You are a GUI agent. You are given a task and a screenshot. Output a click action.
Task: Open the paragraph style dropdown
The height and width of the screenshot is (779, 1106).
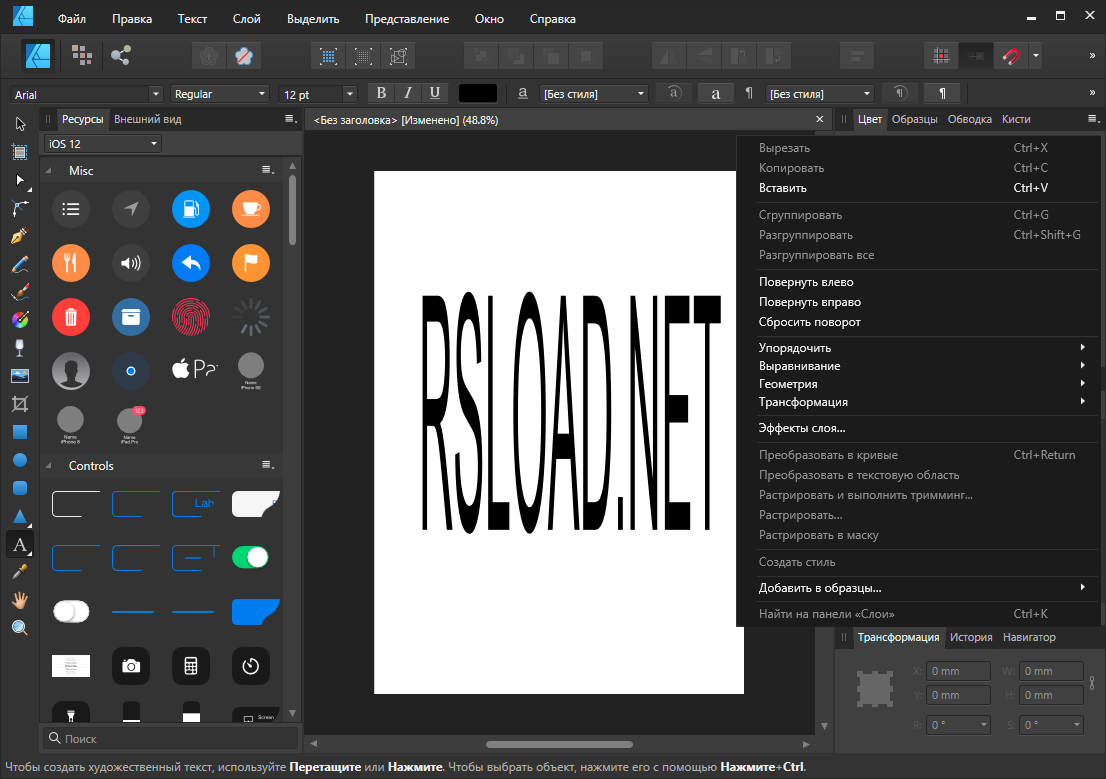[x=820, y=94]
